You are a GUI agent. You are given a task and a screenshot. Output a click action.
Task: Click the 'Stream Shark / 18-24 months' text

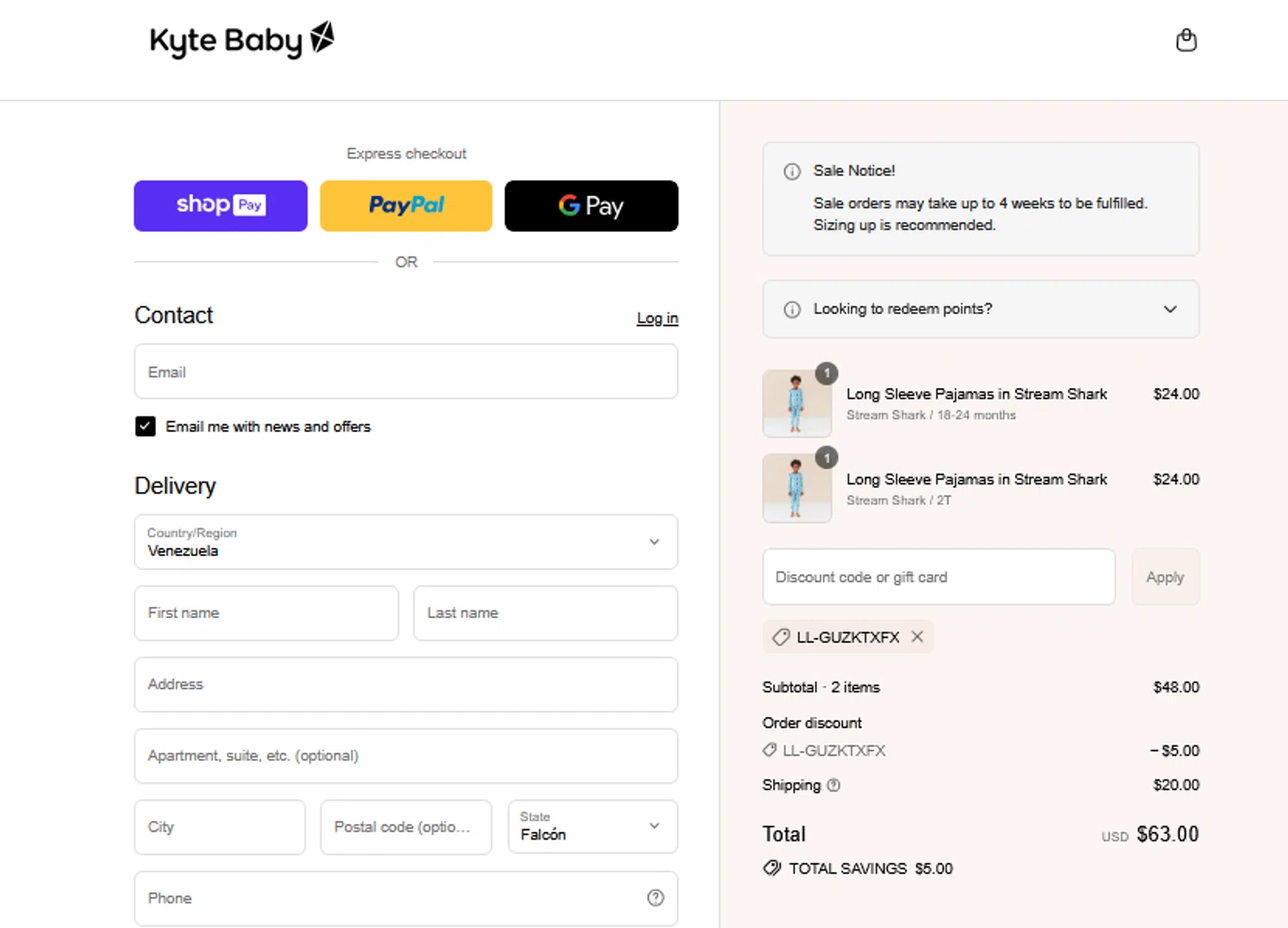[931, 415]
